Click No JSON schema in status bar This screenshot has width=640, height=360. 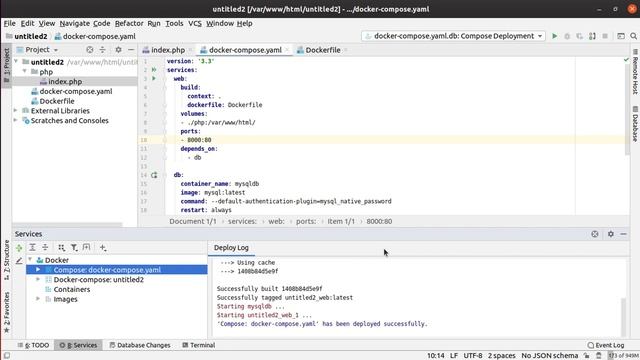(549, 356)
